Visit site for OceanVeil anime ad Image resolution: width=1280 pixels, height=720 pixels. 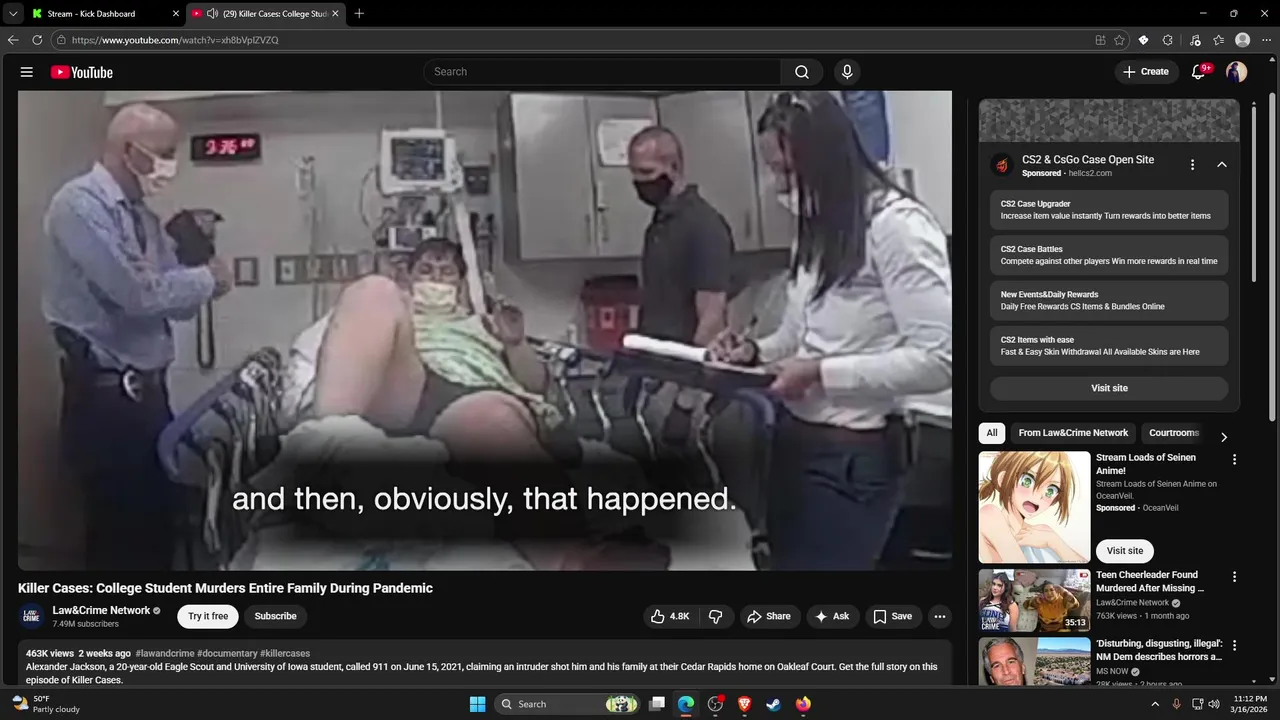(1125, 551)
